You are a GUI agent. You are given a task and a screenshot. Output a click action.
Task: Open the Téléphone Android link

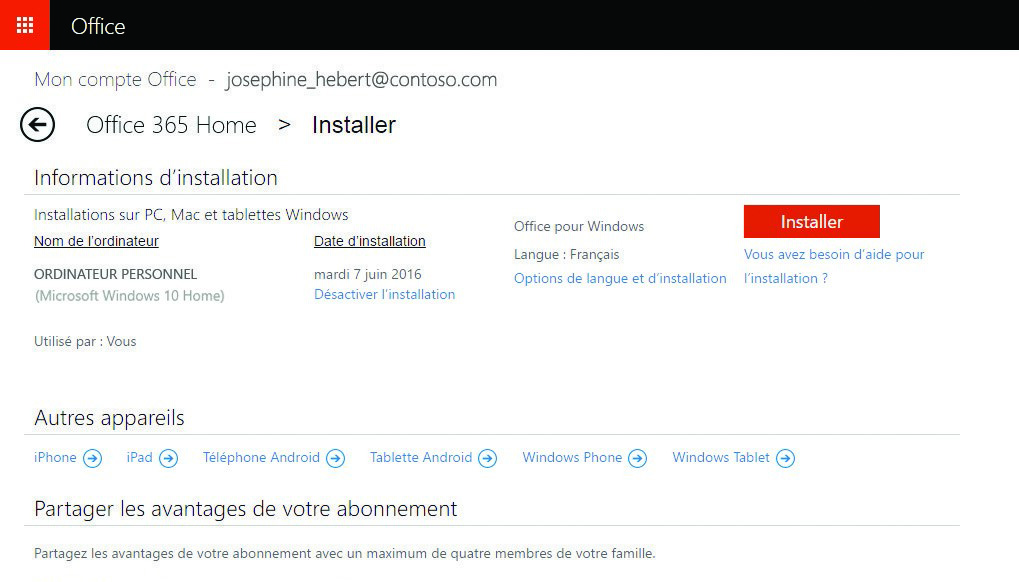[261, 457]
